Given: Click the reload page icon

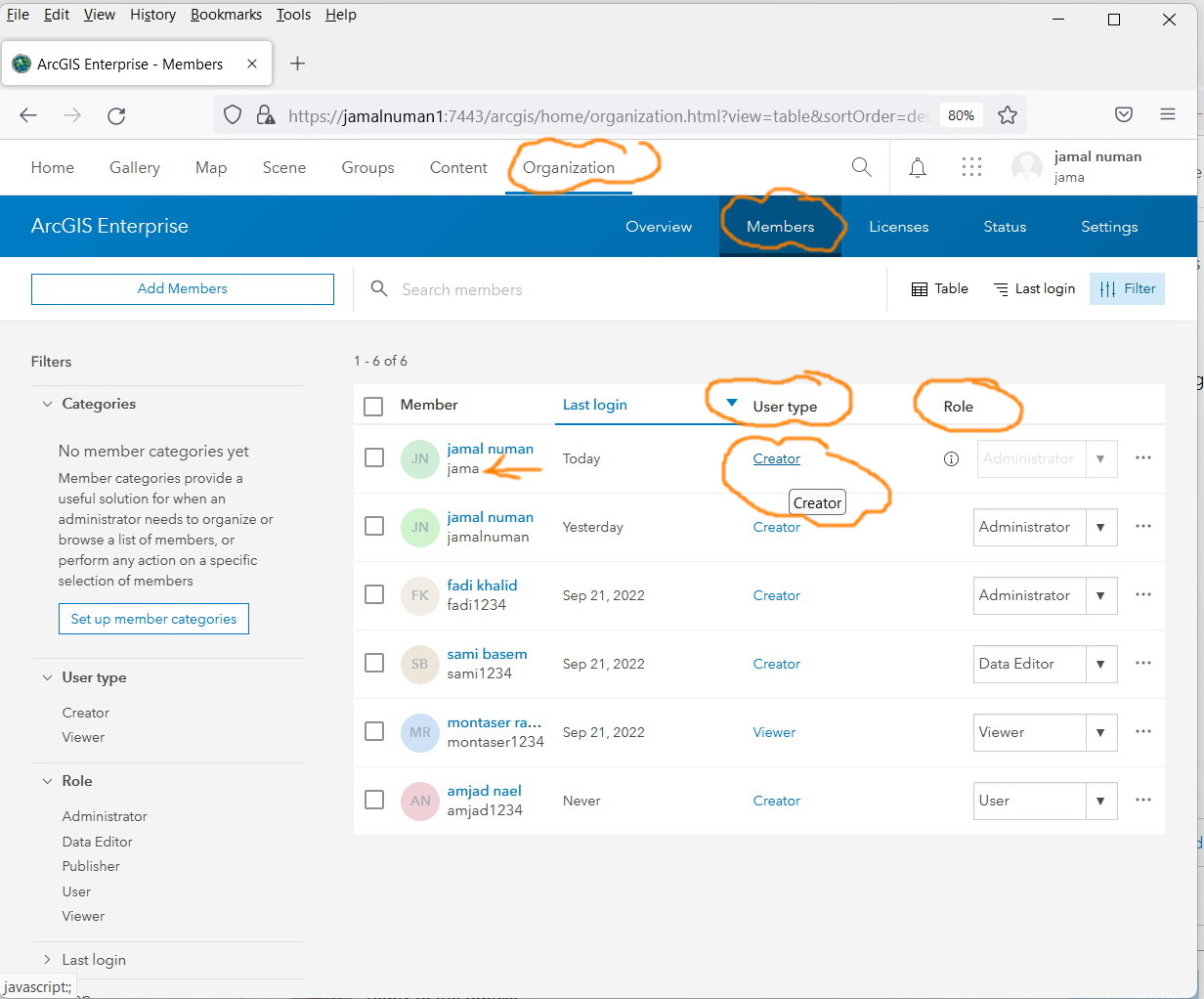Looking at the screenshot, I should pos(116,114).
